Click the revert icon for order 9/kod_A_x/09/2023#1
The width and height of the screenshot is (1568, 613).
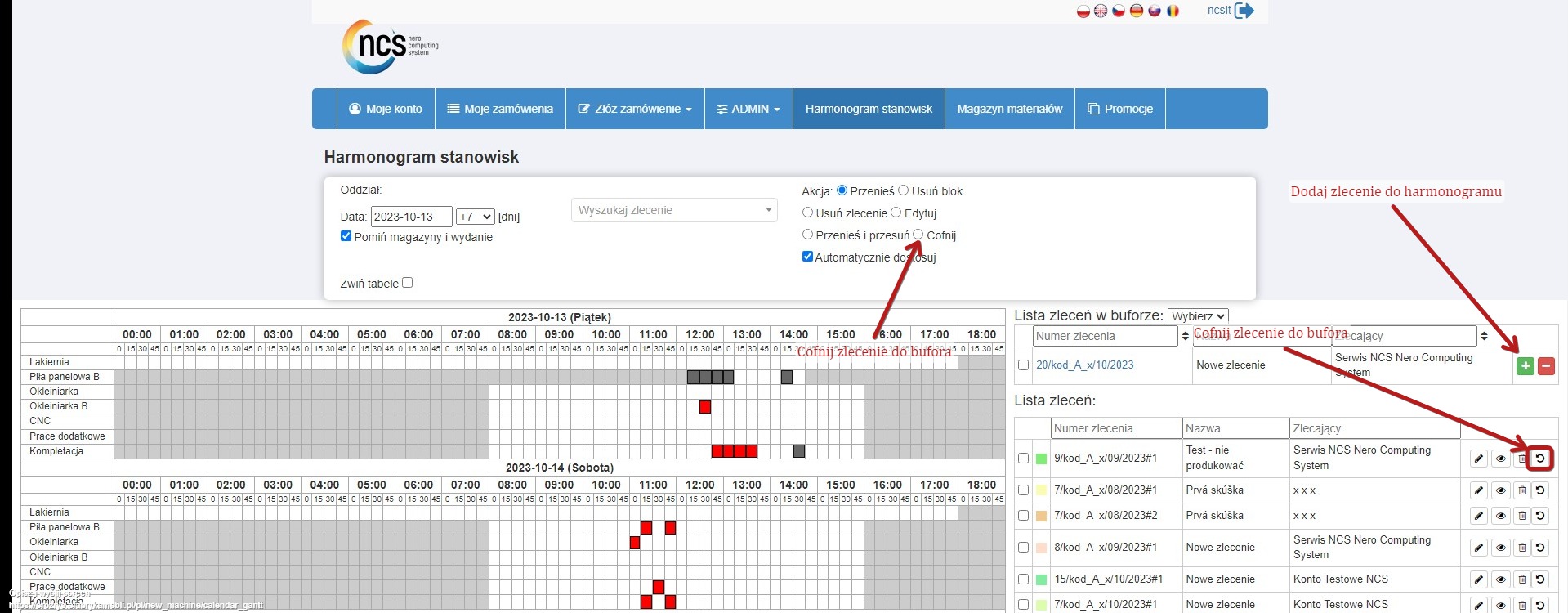click(x=1540, y=459)
